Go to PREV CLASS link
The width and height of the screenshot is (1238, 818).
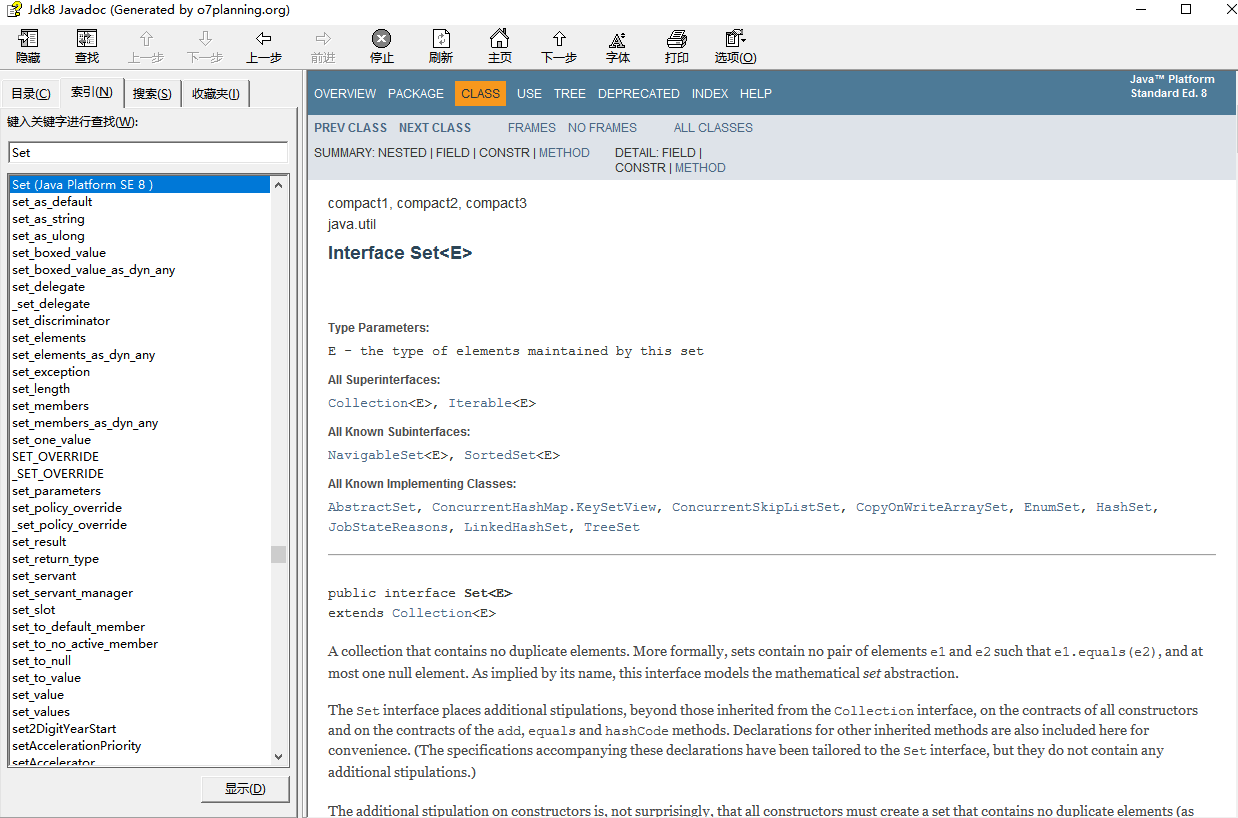(350, 127)
